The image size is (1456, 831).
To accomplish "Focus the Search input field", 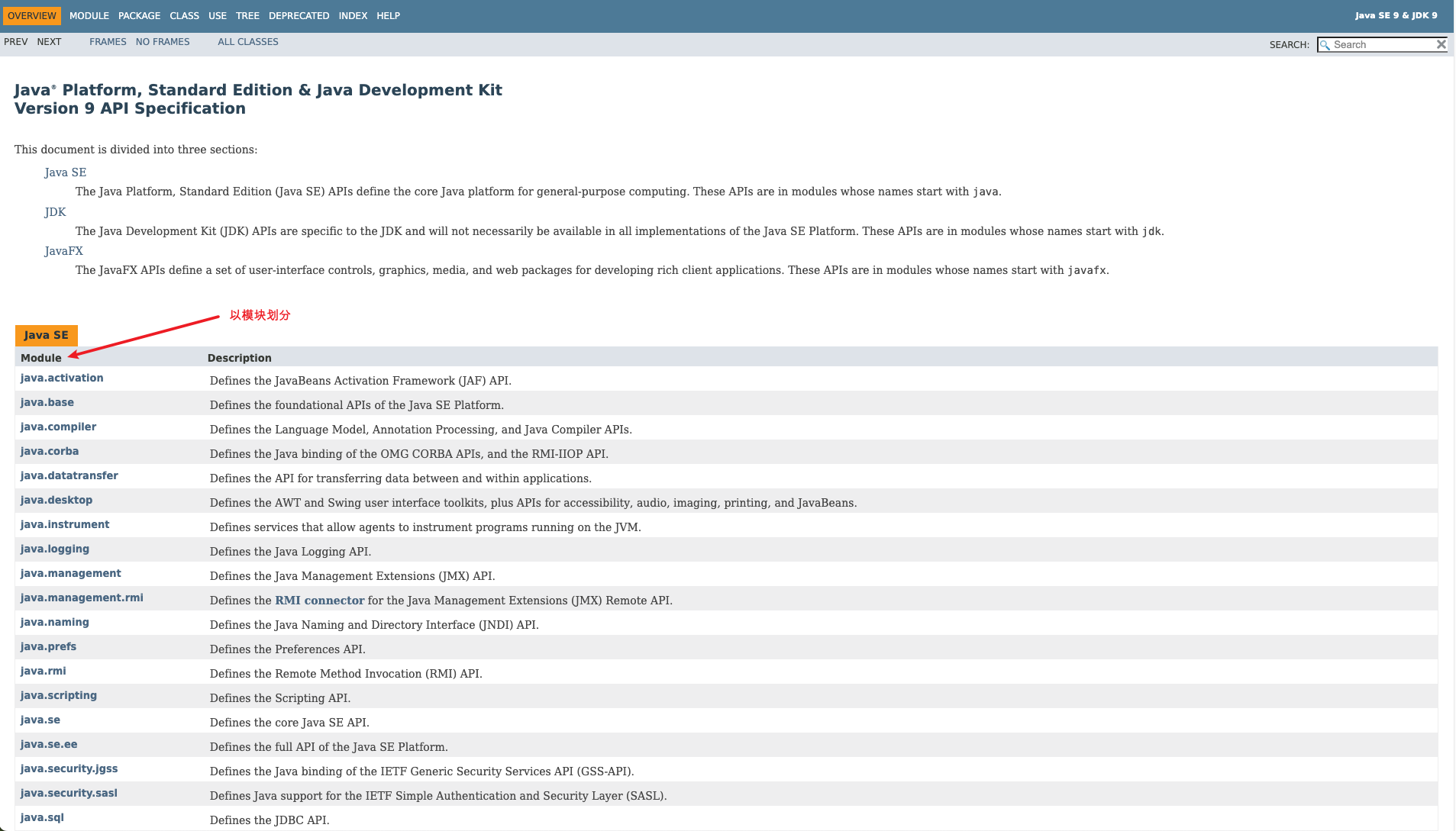I will 1382,45.
